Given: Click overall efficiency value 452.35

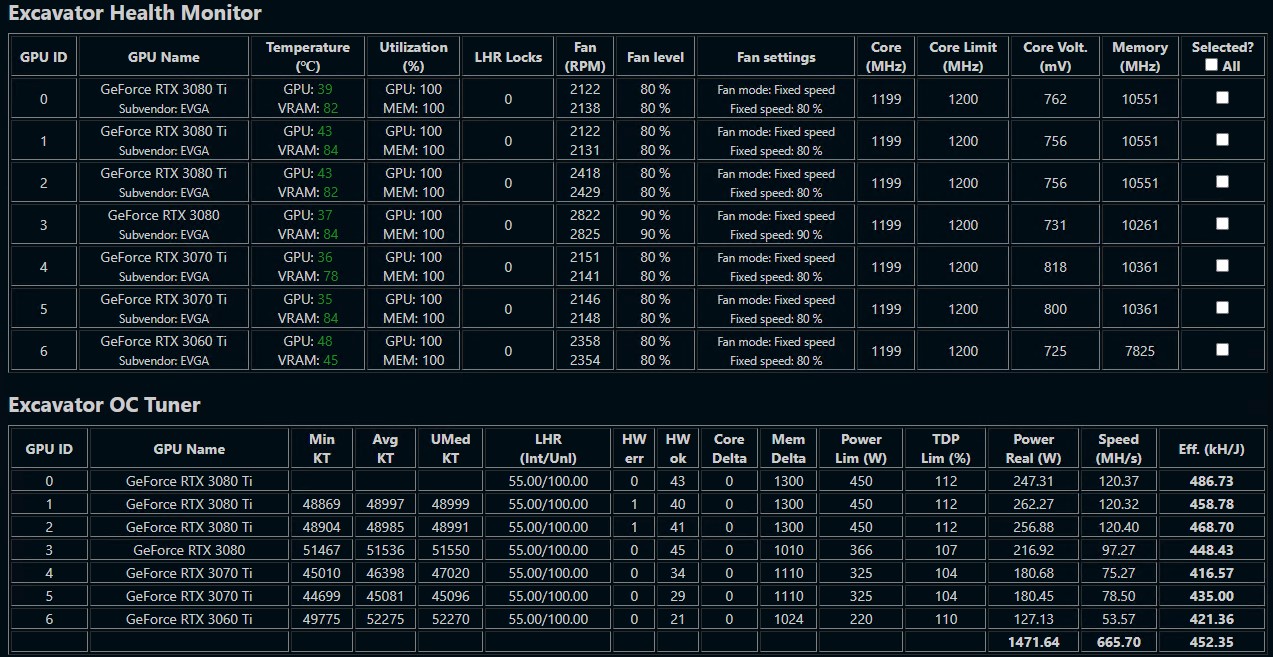Looking at the screenshot, I should pyautogui.click(x=1211, y=642).
